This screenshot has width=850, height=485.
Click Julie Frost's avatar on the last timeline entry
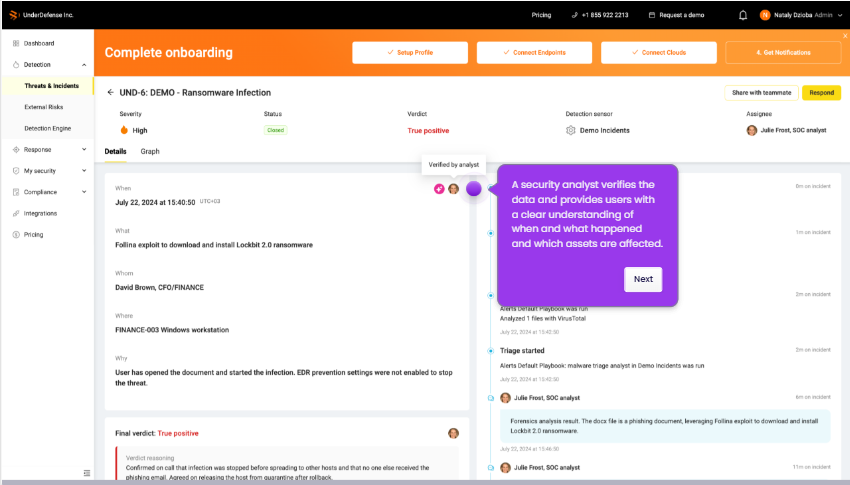tap(505, 468)
